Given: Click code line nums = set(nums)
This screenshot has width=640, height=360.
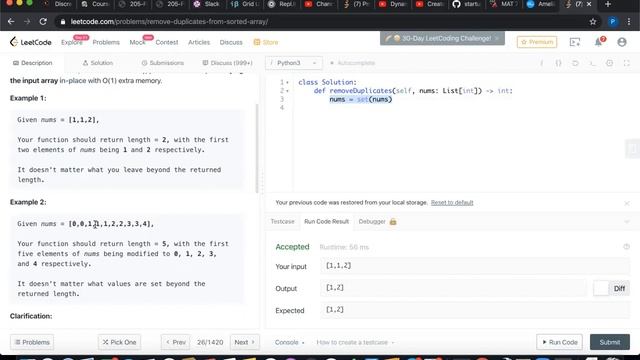Looking at the screenshot, I should click(360, 99).
